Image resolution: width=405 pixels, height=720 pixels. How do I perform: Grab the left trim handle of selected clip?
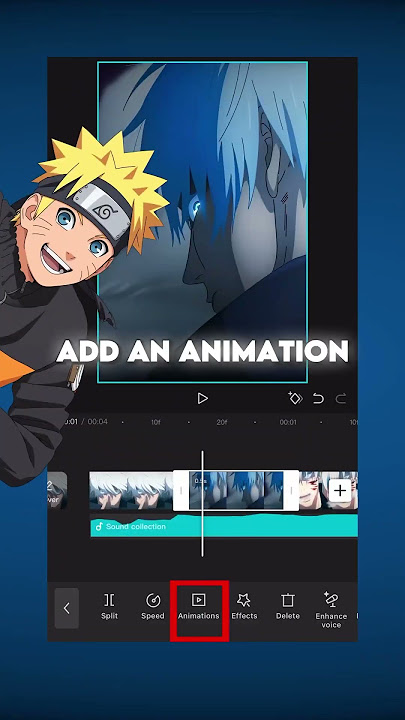pos(181,490)
